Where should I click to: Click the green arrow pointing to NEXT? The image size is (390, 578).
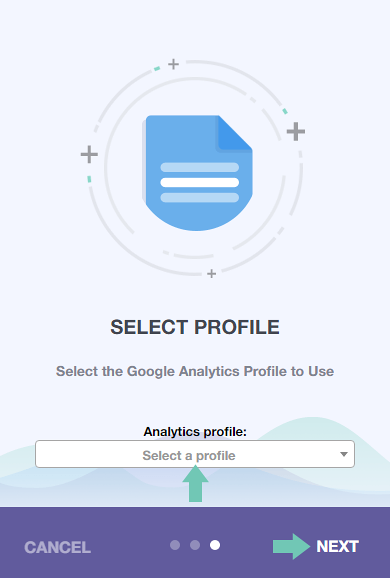click(292, 546)
